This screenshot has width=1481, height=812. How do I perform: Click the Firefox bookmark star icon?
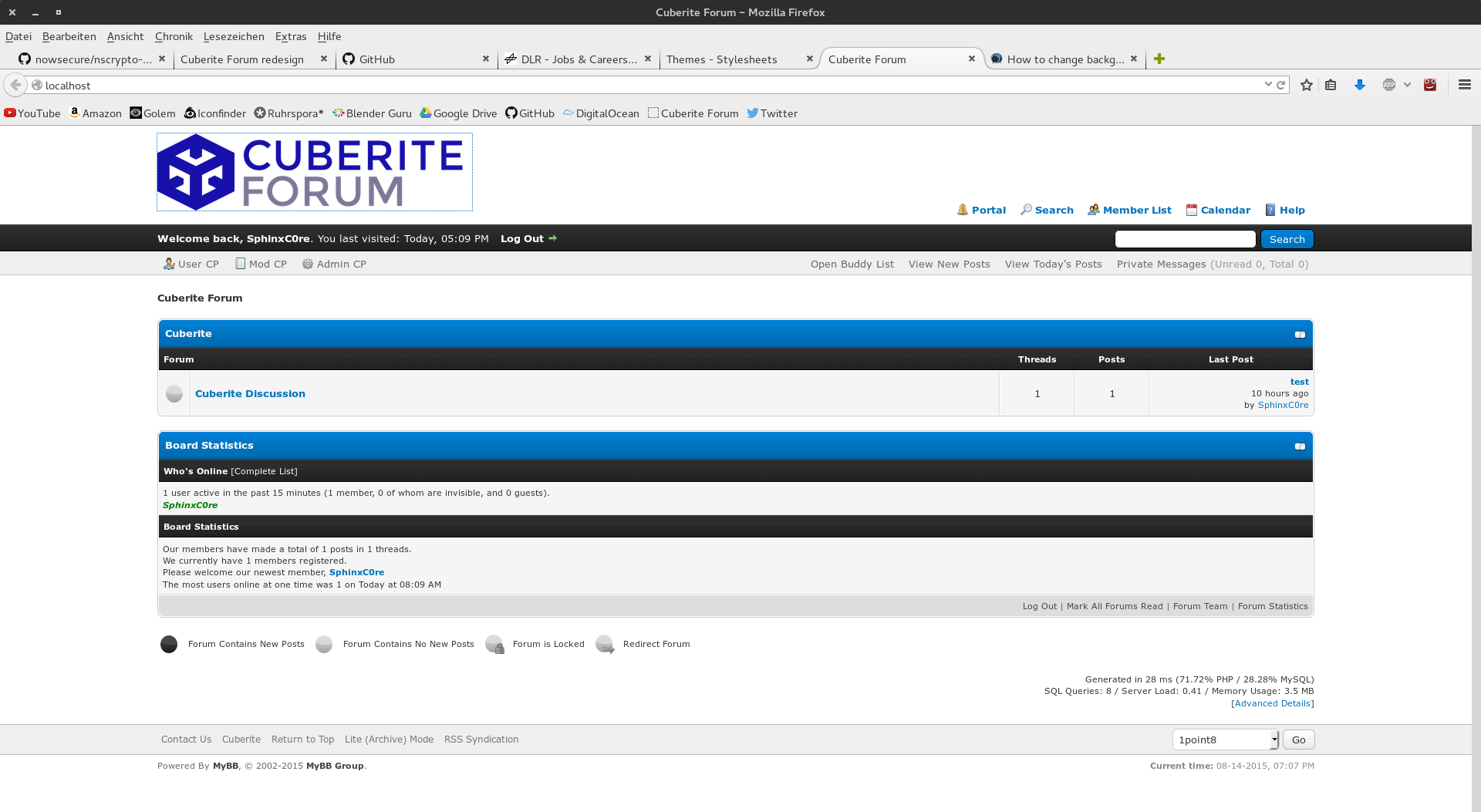(1306, 86)
